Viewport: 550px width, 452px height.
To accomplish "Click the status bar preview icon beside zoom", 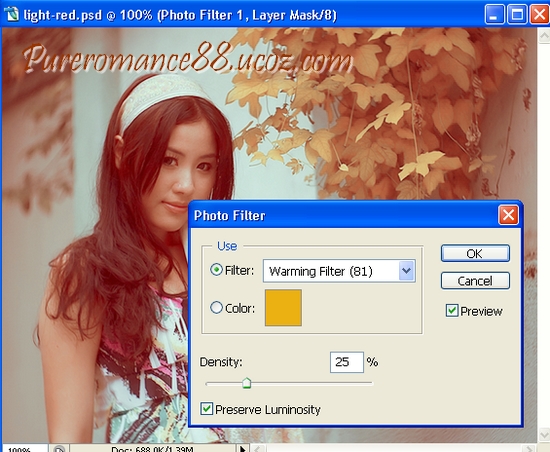I will (59, 448).
